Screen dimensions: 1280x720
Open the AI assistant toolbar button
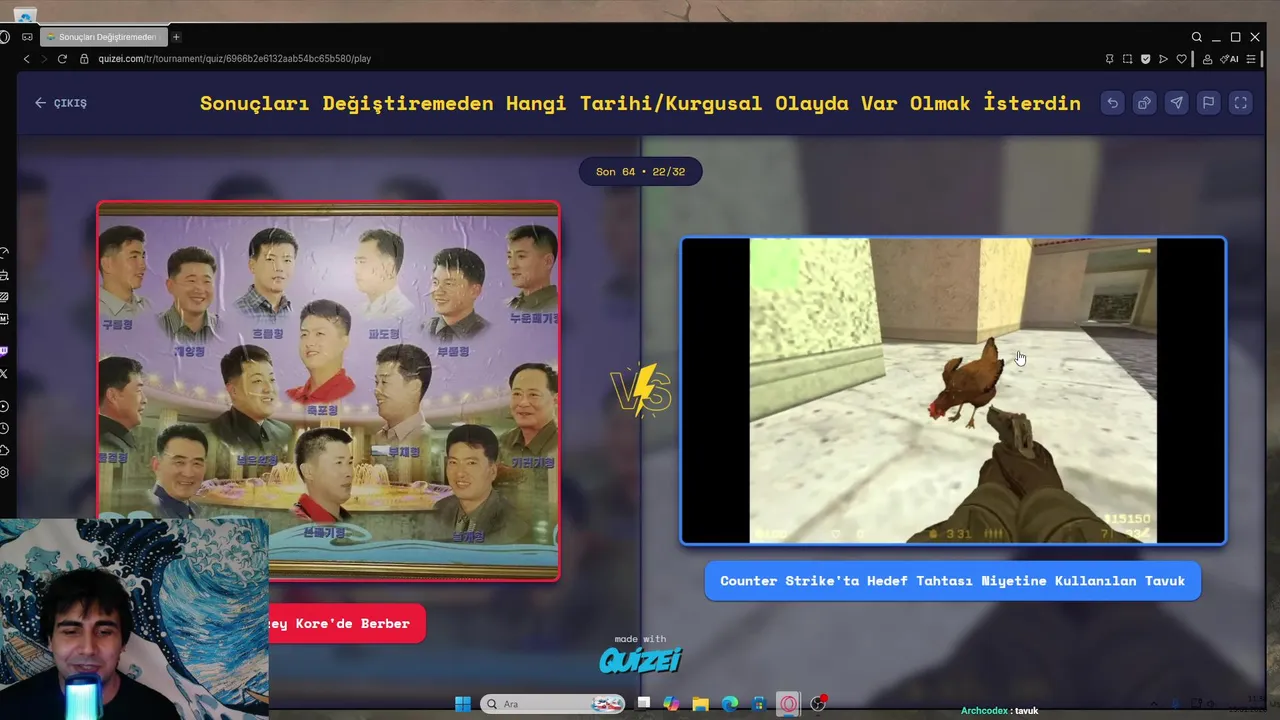1229,59
